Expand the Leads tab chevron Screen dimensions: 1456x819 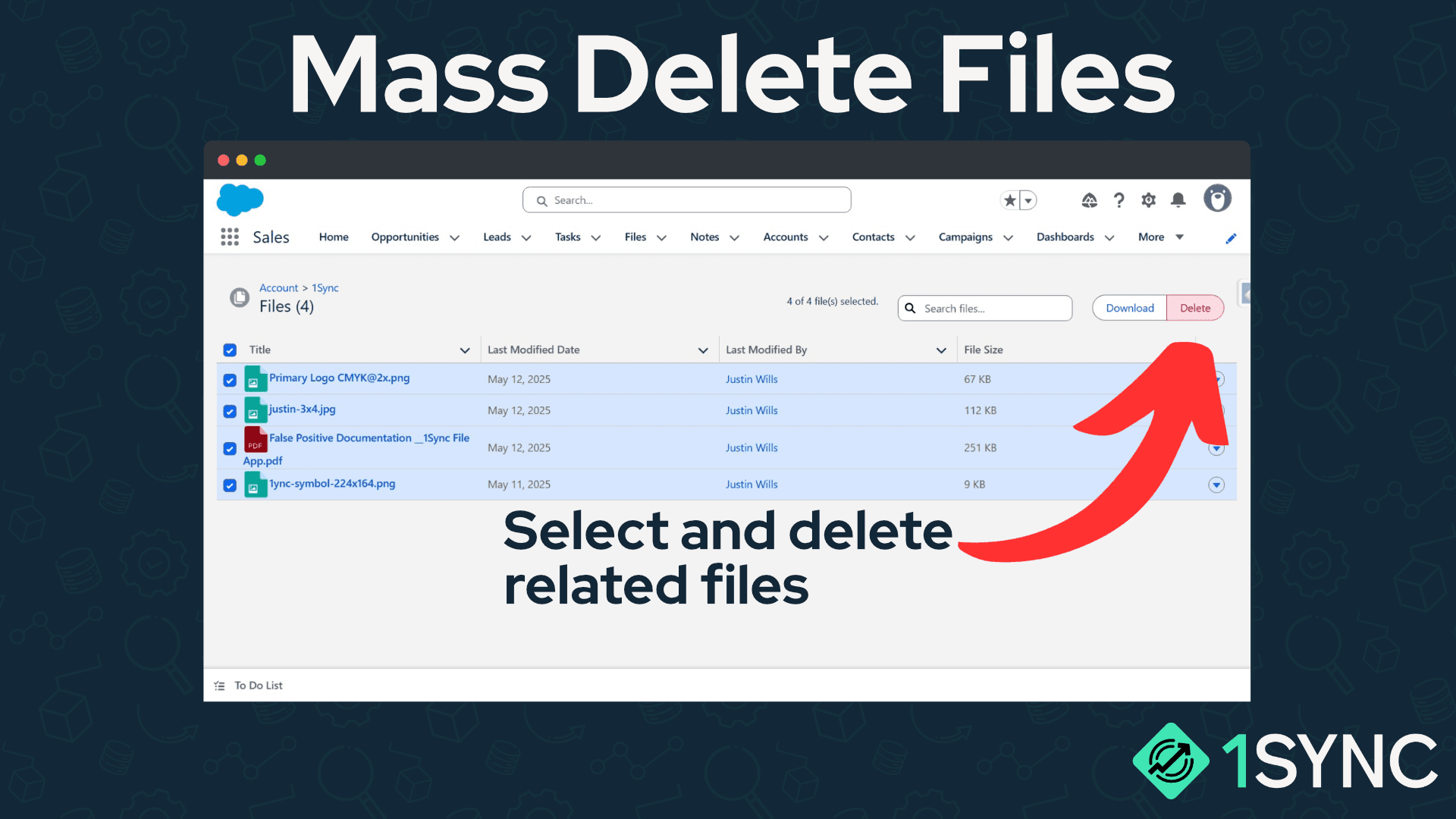click(526, 238)
